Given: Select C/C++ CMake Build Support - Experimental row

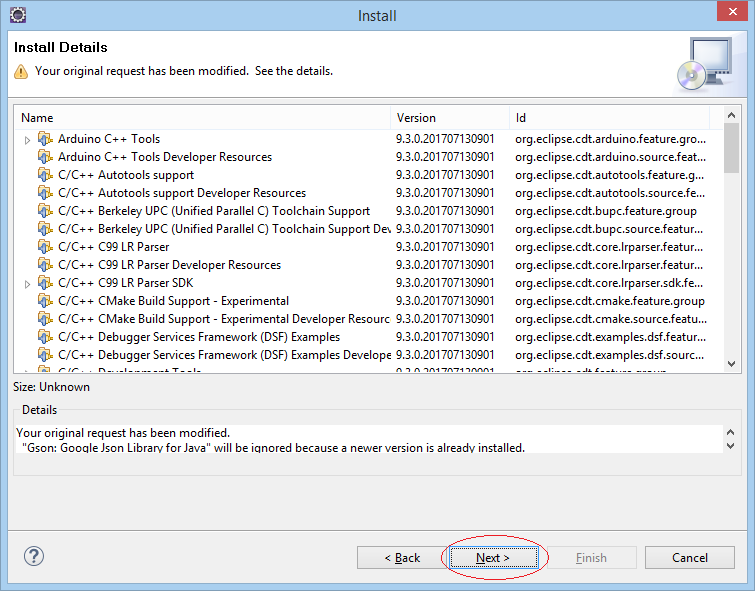Looking at the screenshot, I should tap(173, 301).
